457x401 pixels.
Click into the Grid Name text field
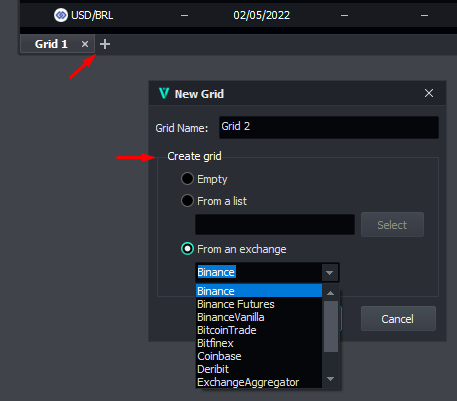[x=329, y=127]
